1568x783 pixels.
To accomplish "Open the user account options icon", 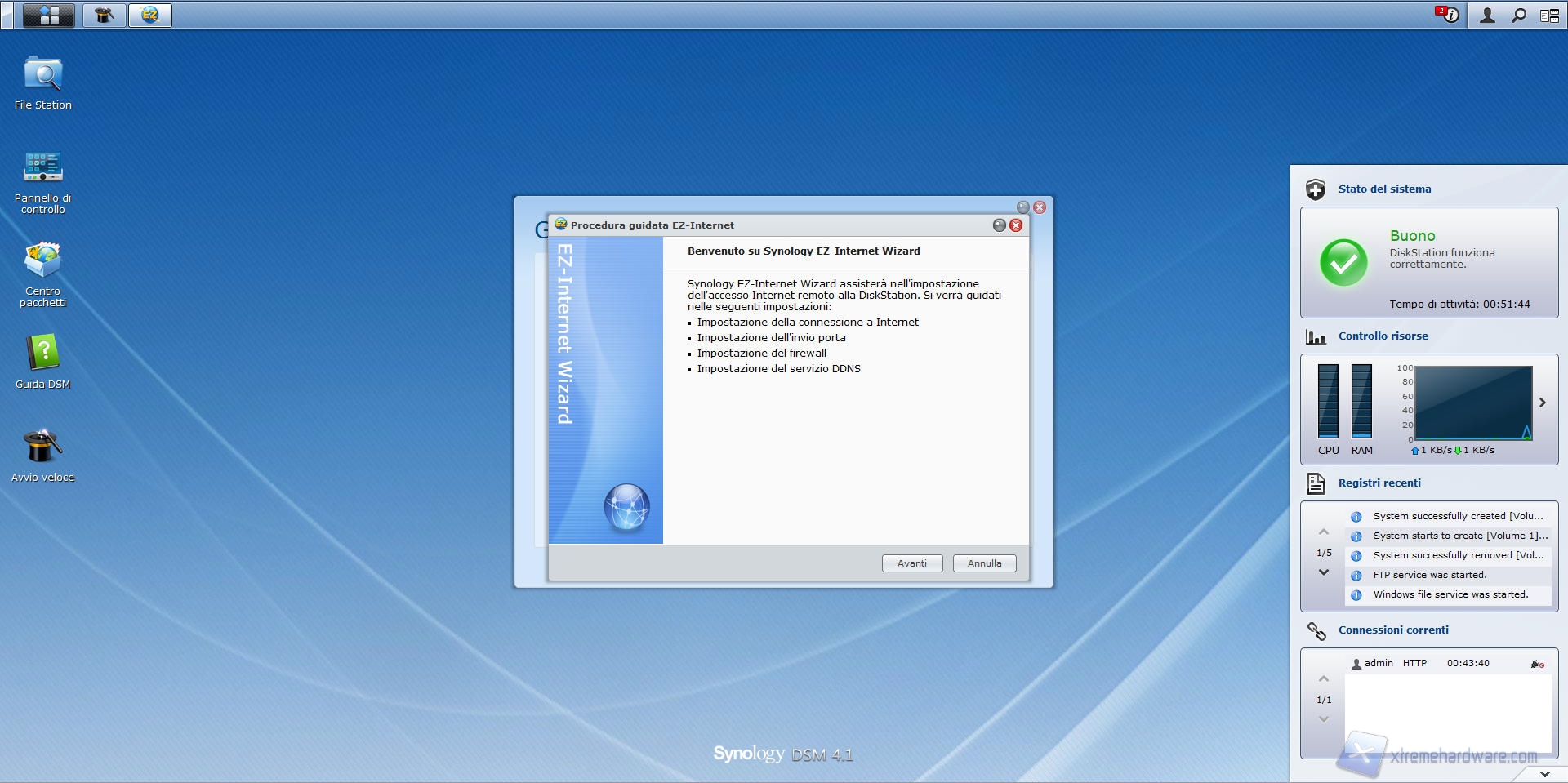I will [1487, 15].
